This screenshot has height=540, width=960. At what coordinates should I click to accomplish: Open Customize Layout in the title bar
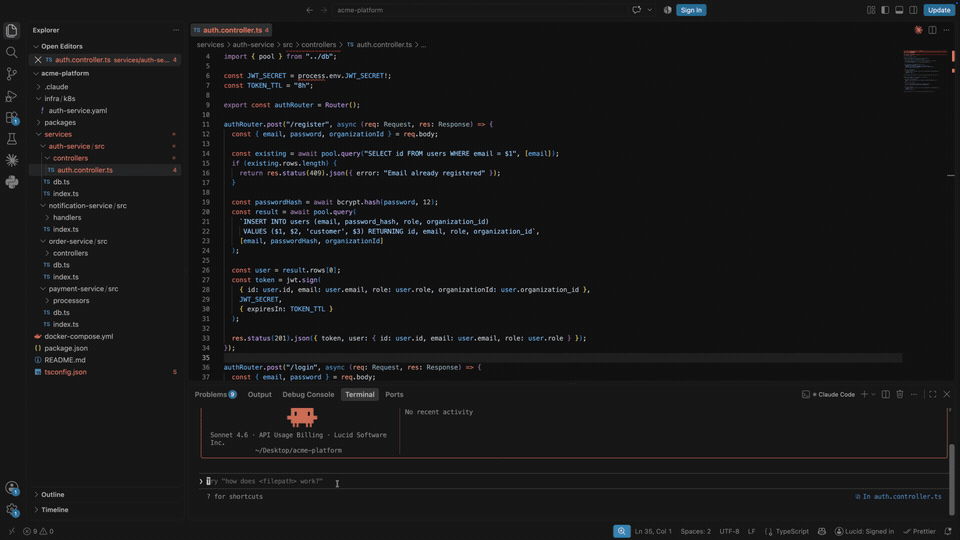coord(871,10)
